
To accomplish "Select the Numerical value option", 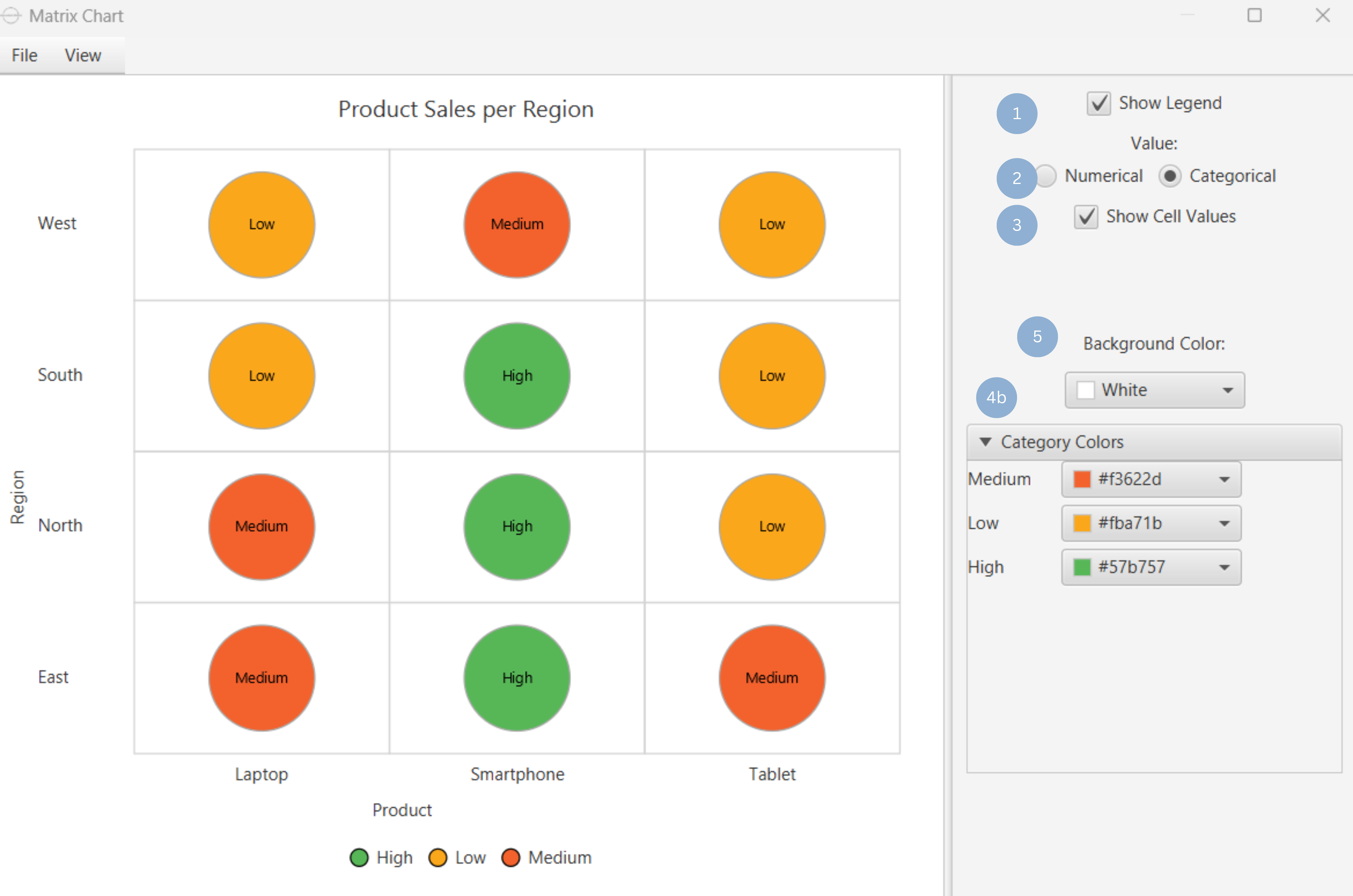I will coord(1047,177).
